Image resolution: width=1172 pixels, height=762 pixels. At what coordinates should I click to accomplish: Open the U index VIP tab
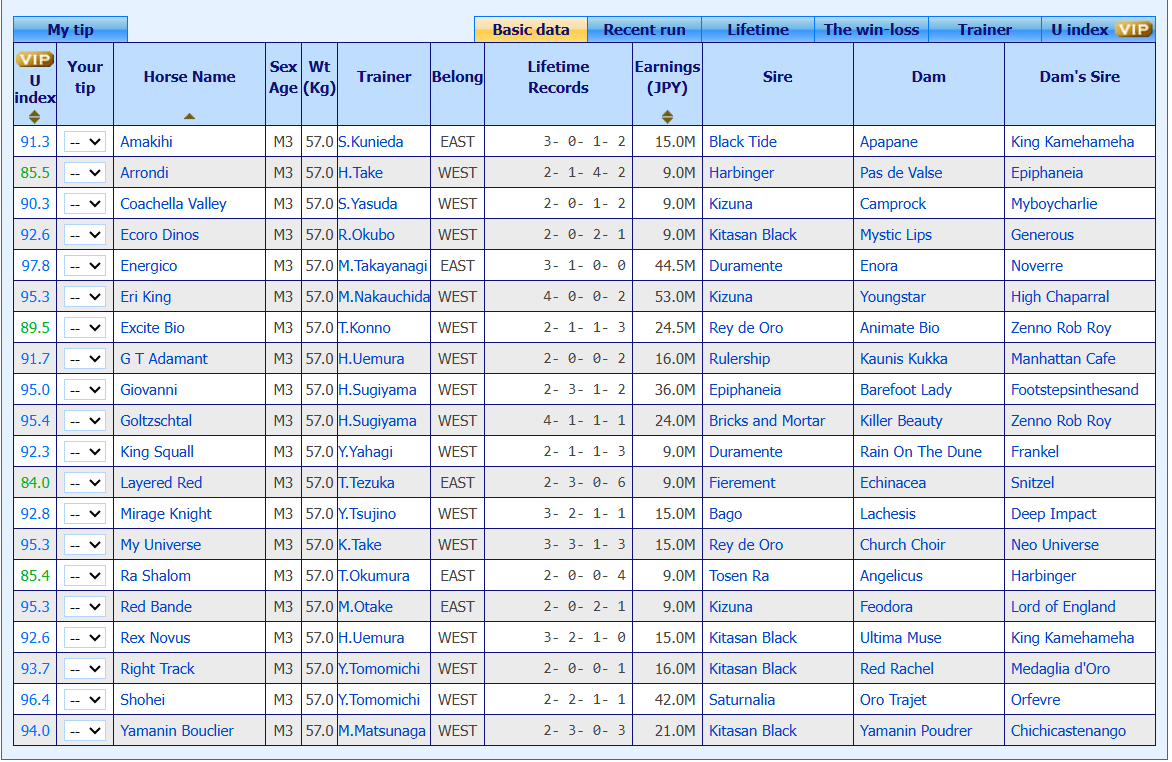tap(1099, 30)
